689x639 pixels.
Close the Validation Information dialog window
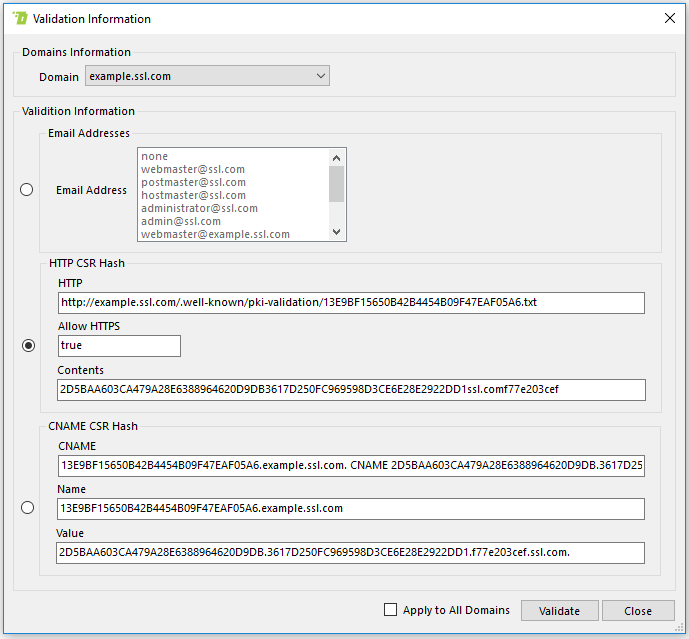click(x=669, y=18)
